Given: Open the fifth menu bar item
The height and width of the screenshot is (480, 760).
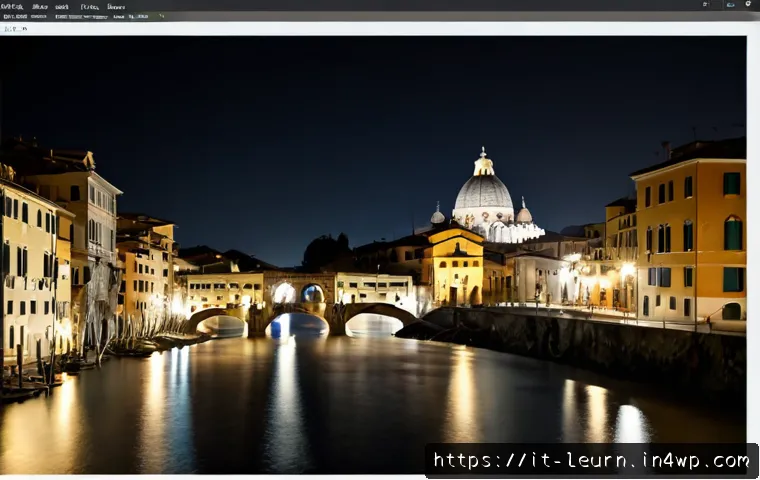Looking at the screenshot, I should click(x=116, y=7).
